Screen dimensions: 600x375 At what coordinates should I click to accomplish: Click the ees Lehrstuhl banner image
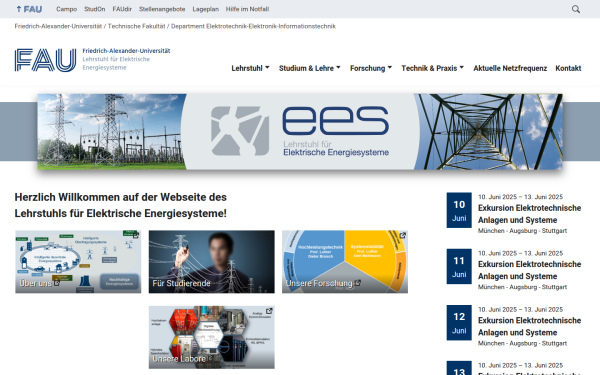[300, 132]
